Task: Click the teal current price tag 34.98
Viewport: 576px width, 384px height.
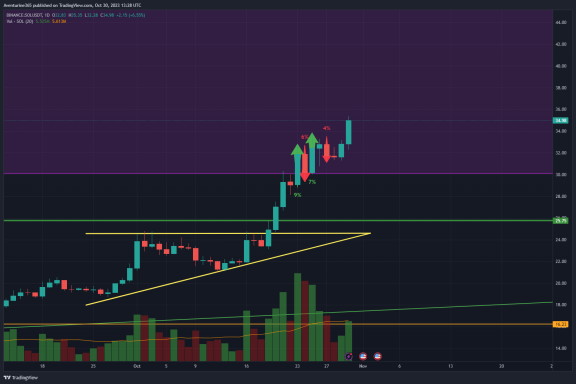Action: pos(561,121)
